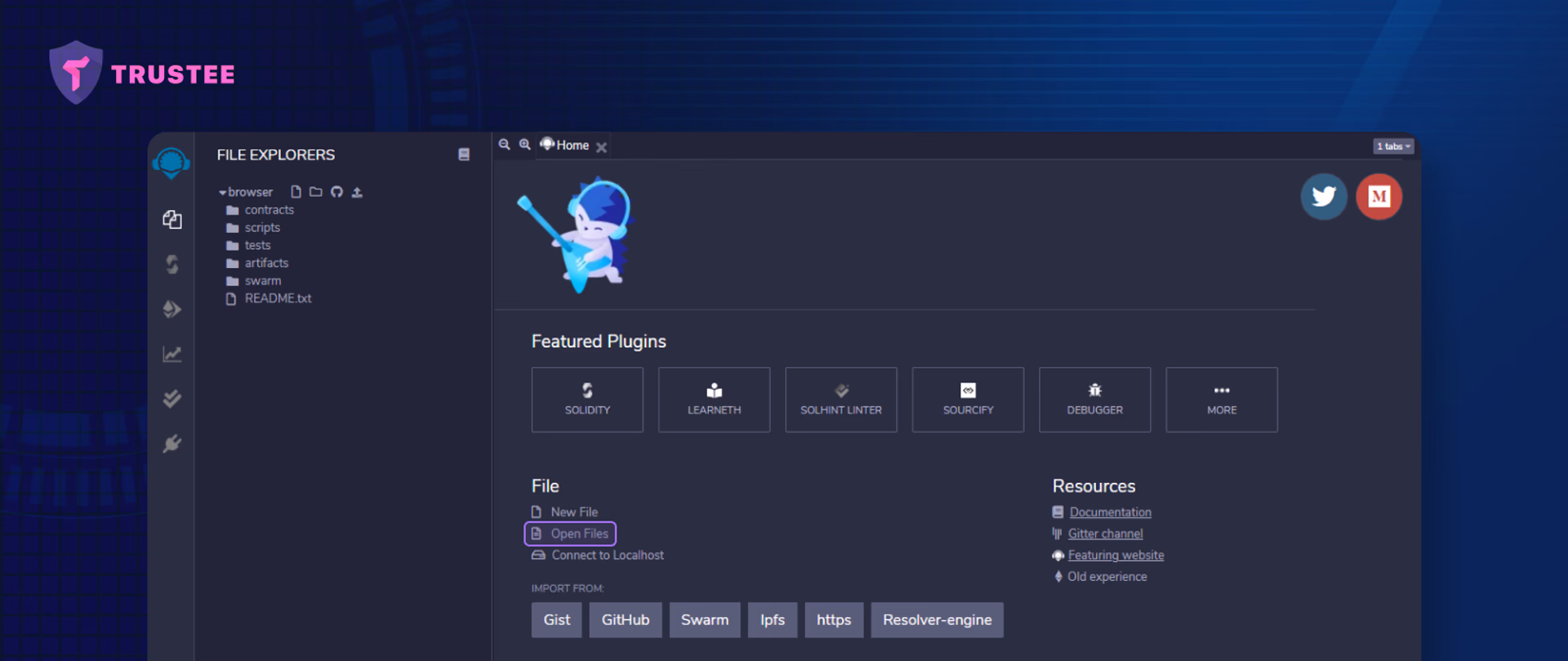This screenshot has width=1568, height=661.
Task: Open the analysis chart sidebar icon
Action: pyautogui.click(x=171, y=354)
